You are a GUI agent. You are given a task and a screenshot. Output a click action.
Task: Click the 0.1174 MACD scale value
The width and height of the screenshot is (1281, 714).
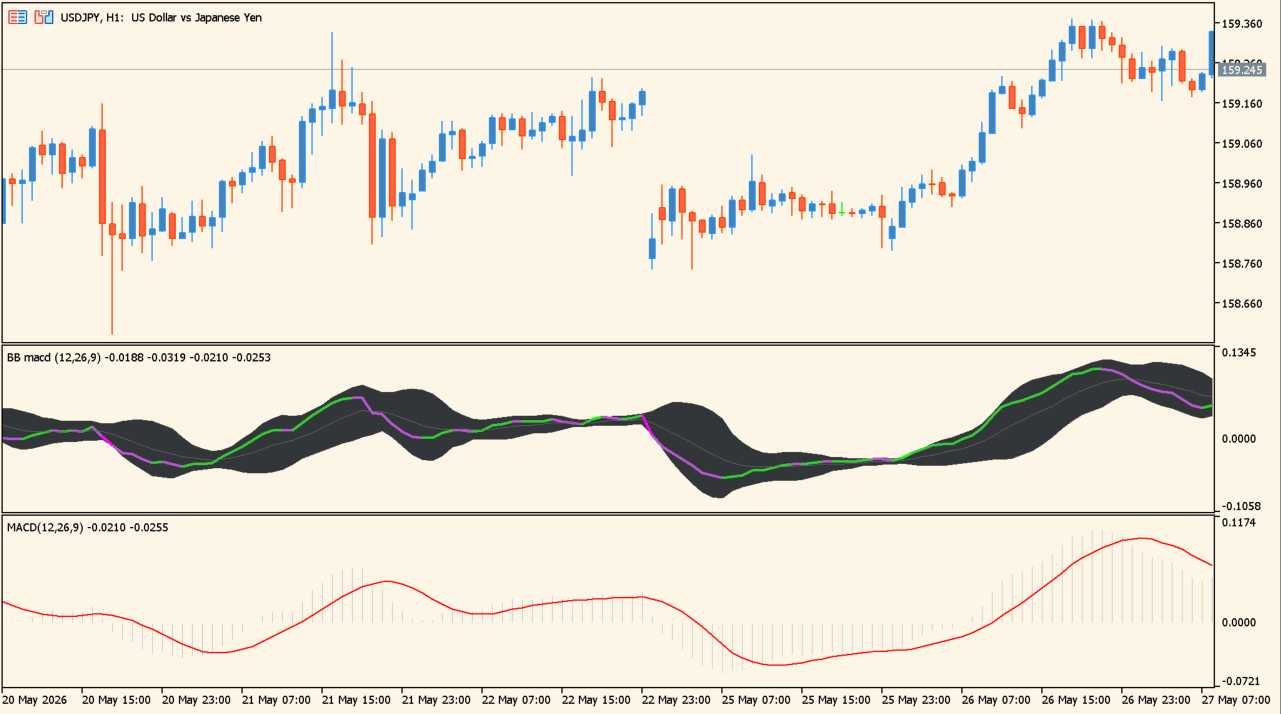[1240, 522]
